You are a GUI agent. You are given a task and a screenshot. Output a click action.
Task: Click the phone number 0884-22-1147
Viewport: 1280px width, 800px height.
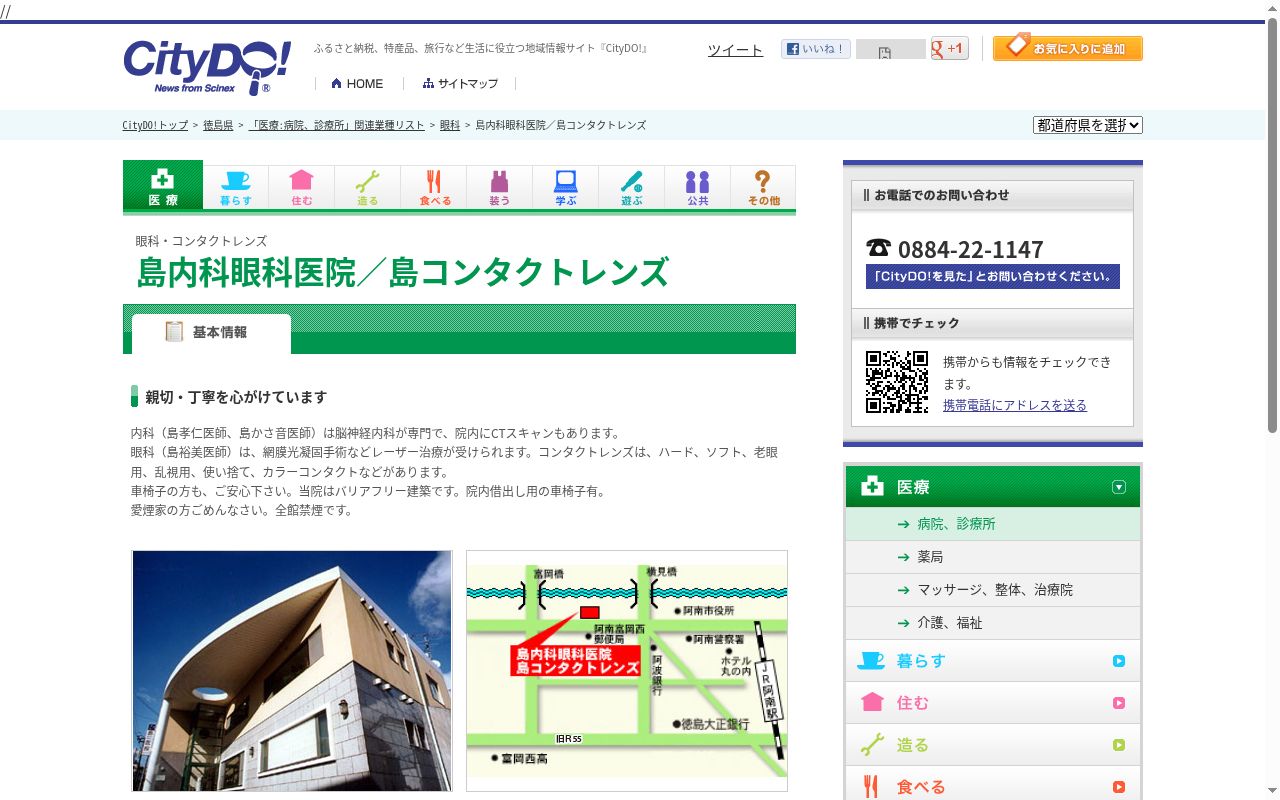point(970,249)
